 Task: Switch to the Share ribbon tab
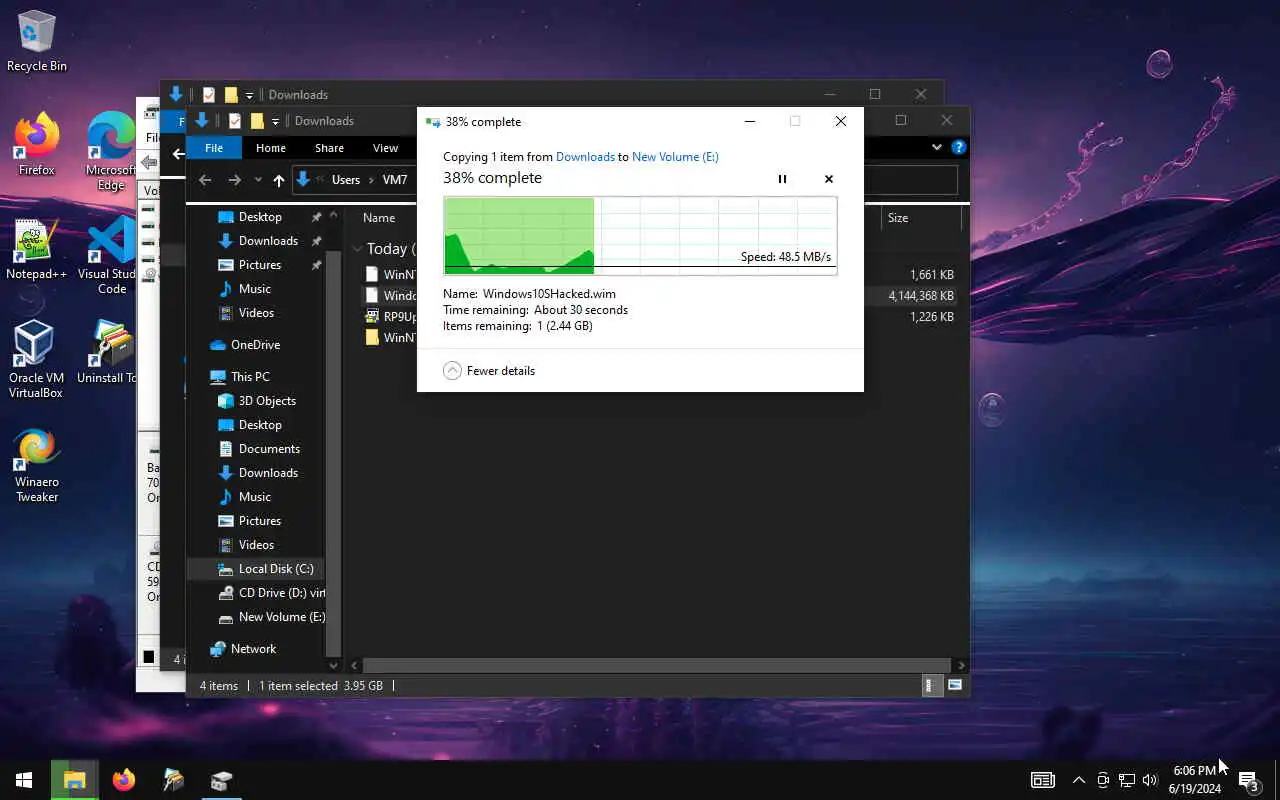[x=329, y=148]
